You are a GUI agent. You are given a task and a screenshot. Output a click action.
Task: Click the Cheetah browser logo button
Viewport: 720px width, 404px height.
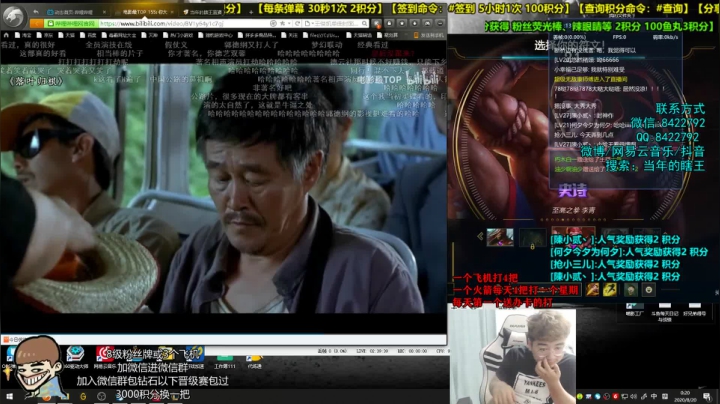(13, 16)
